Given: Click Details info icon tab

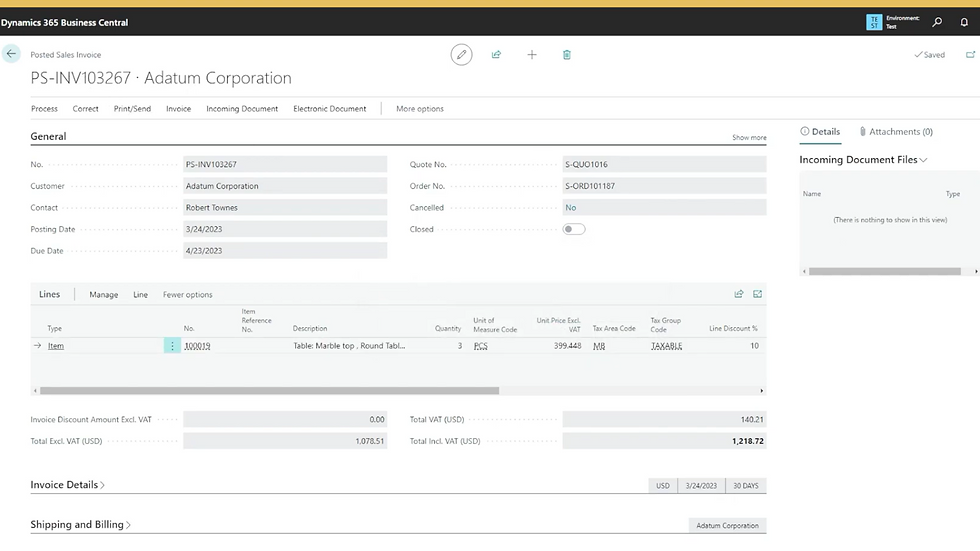Looking at the screenshot, I should point(820,132).
